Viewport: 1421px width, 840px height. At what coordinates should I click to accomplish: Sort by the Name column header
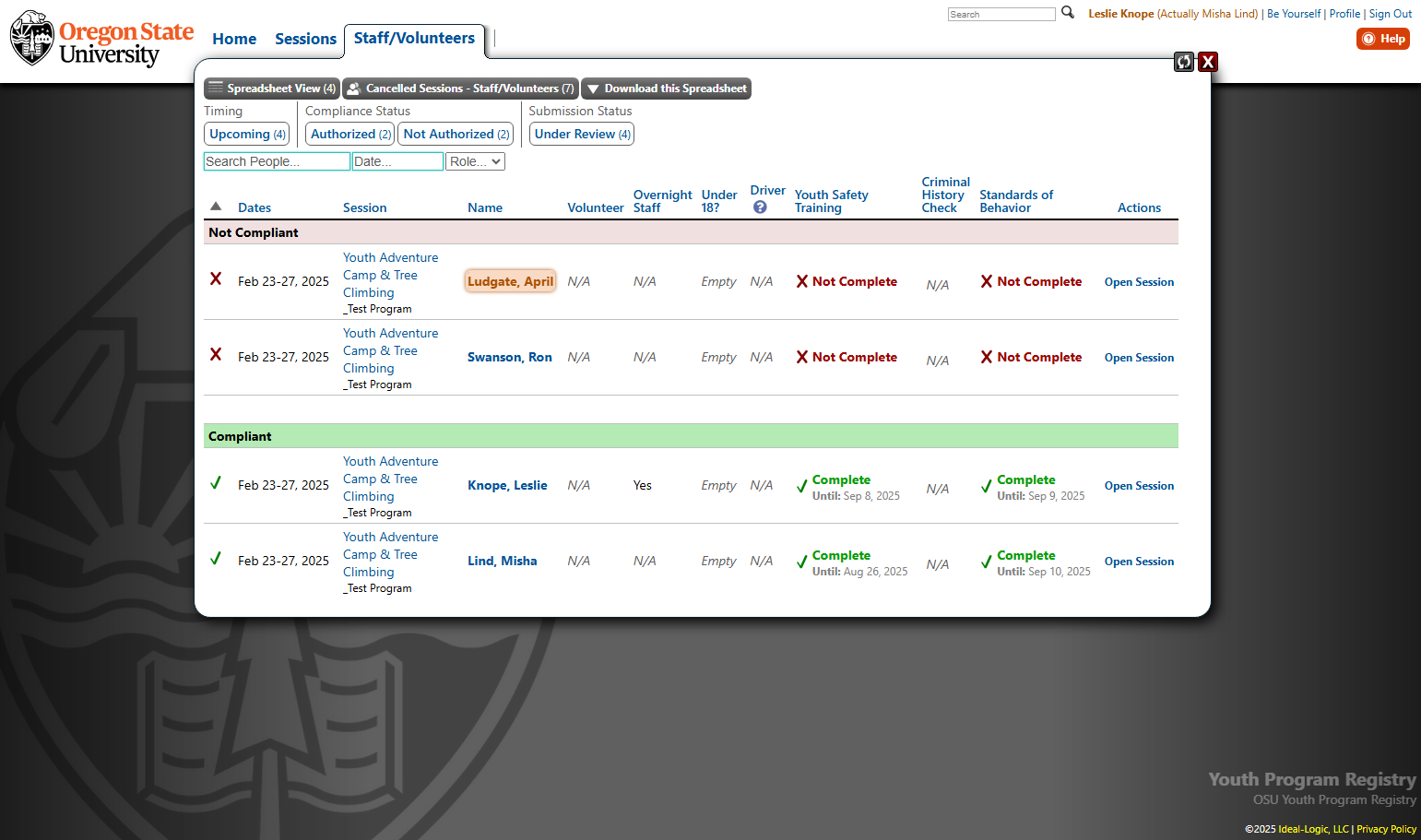[x=485, y=207]
